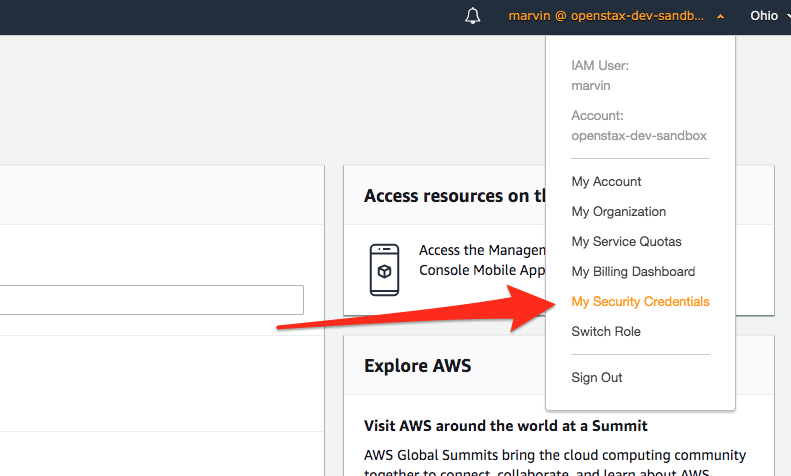Choose My Security Credentials
This screenshot has width=791, height=476.
click(640, 301)
